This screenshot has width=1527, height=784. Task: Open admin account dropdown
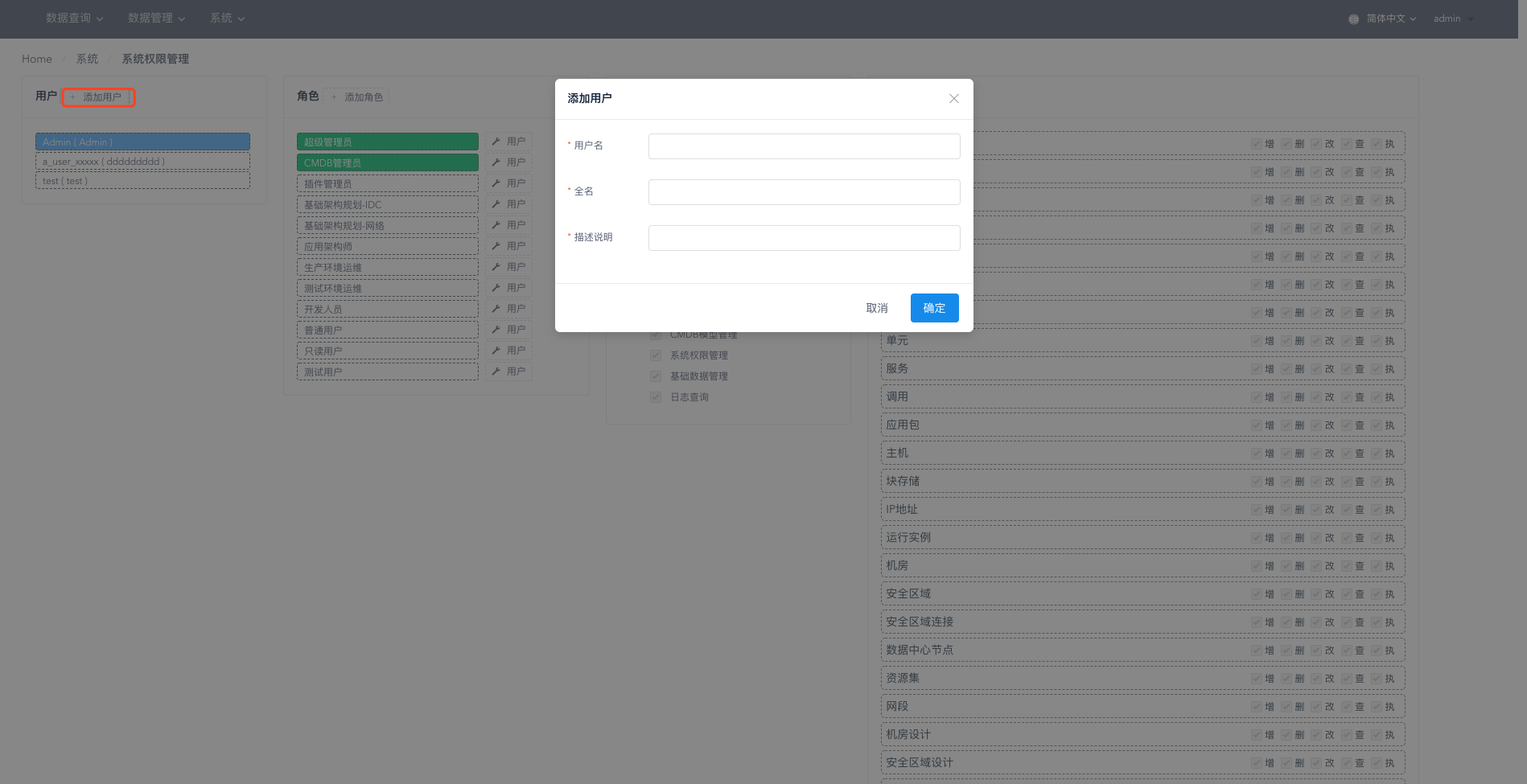(1453, 18)
